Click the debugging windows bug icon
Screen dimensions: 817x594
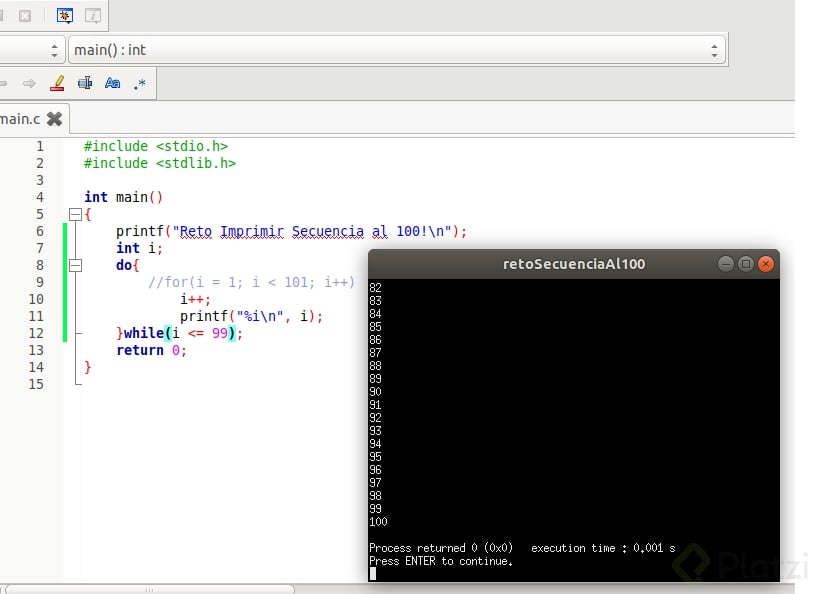[x=65, y=16]
